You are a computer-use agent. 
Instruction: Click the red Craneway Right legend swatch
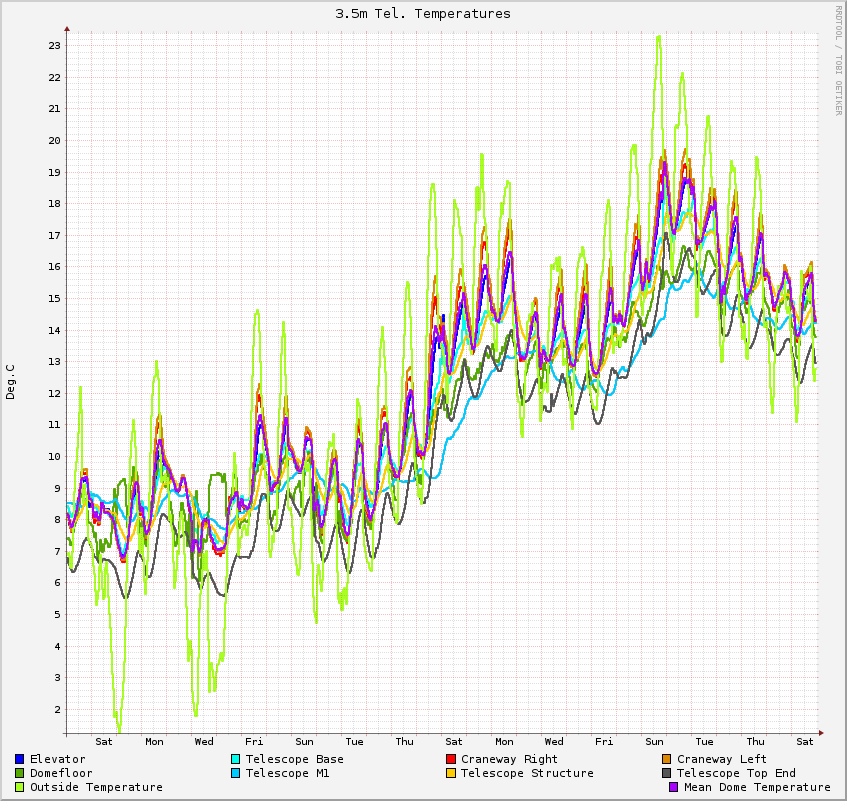click(x=451, y=759)
